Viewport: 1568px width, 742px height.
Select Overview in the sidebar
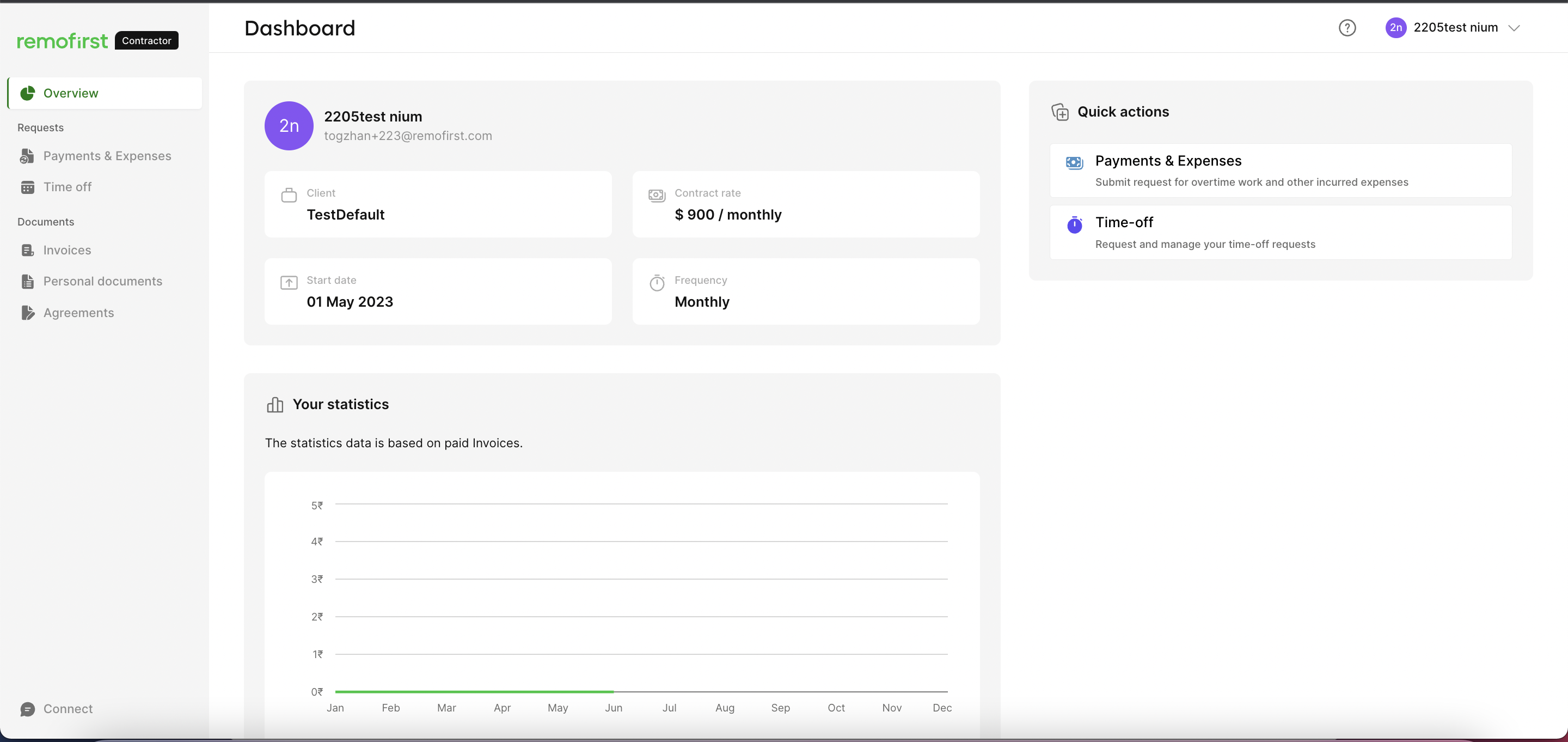[105, 93]
